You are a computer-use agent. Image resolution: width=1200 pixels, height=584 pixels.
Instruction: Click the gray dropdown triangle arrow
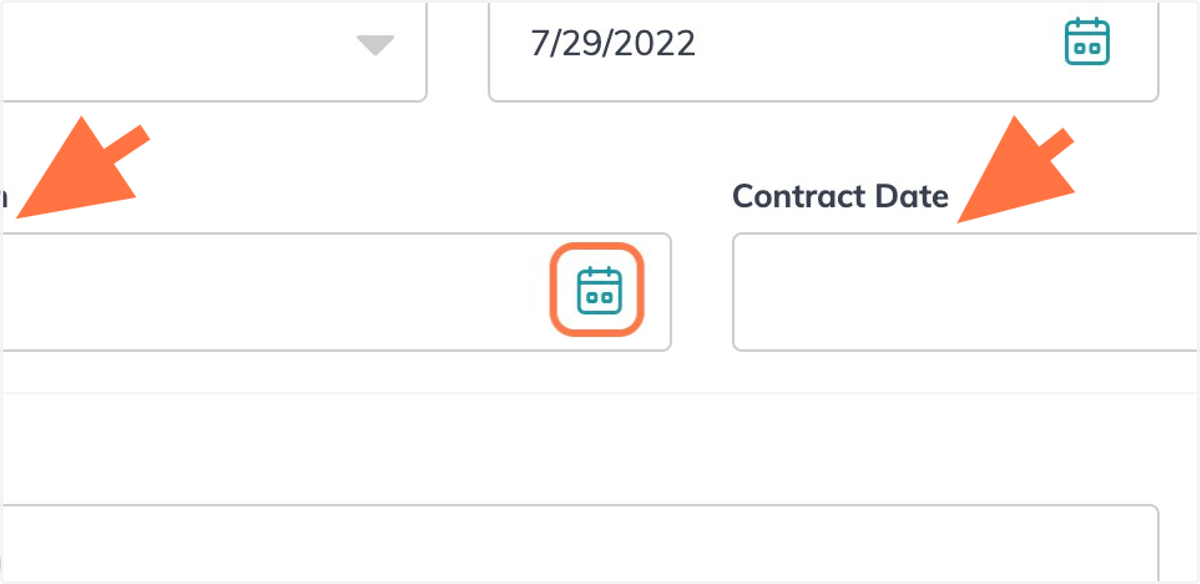(x=375, y=45)
